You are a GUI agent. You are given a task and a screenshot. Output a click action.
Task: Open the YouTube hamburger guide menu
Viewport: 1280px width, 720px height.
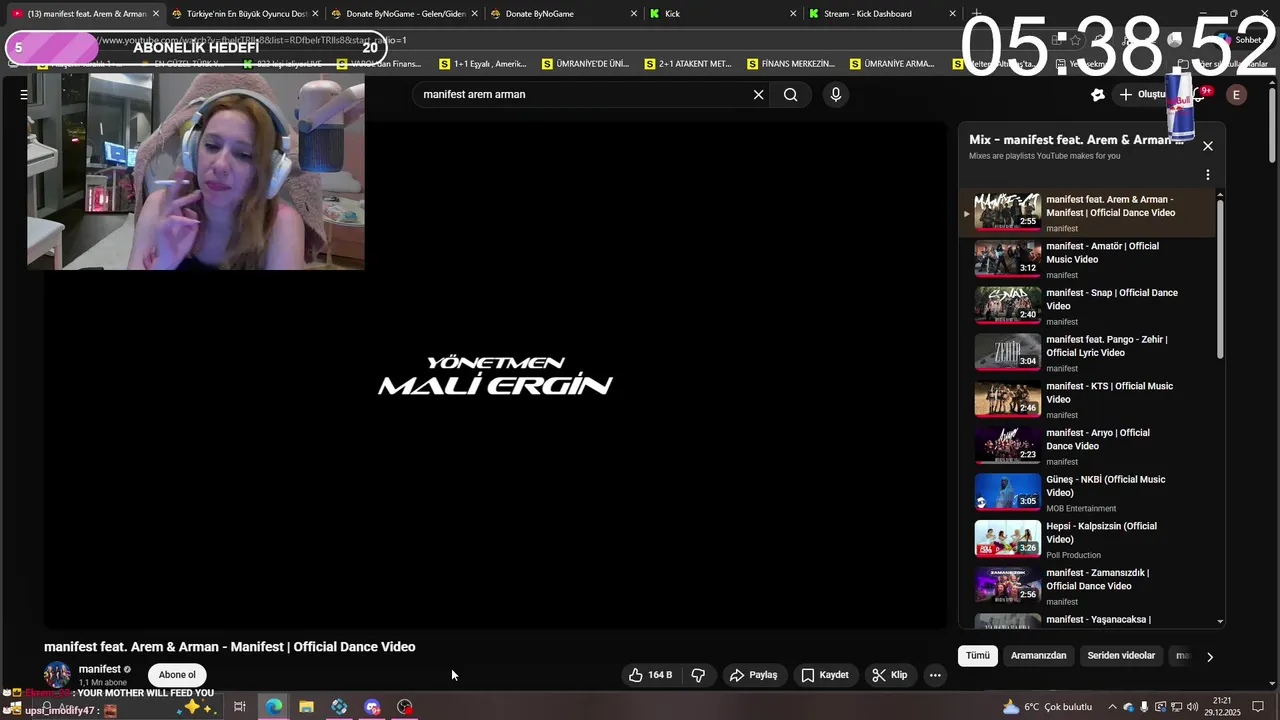tap(24, 95)
